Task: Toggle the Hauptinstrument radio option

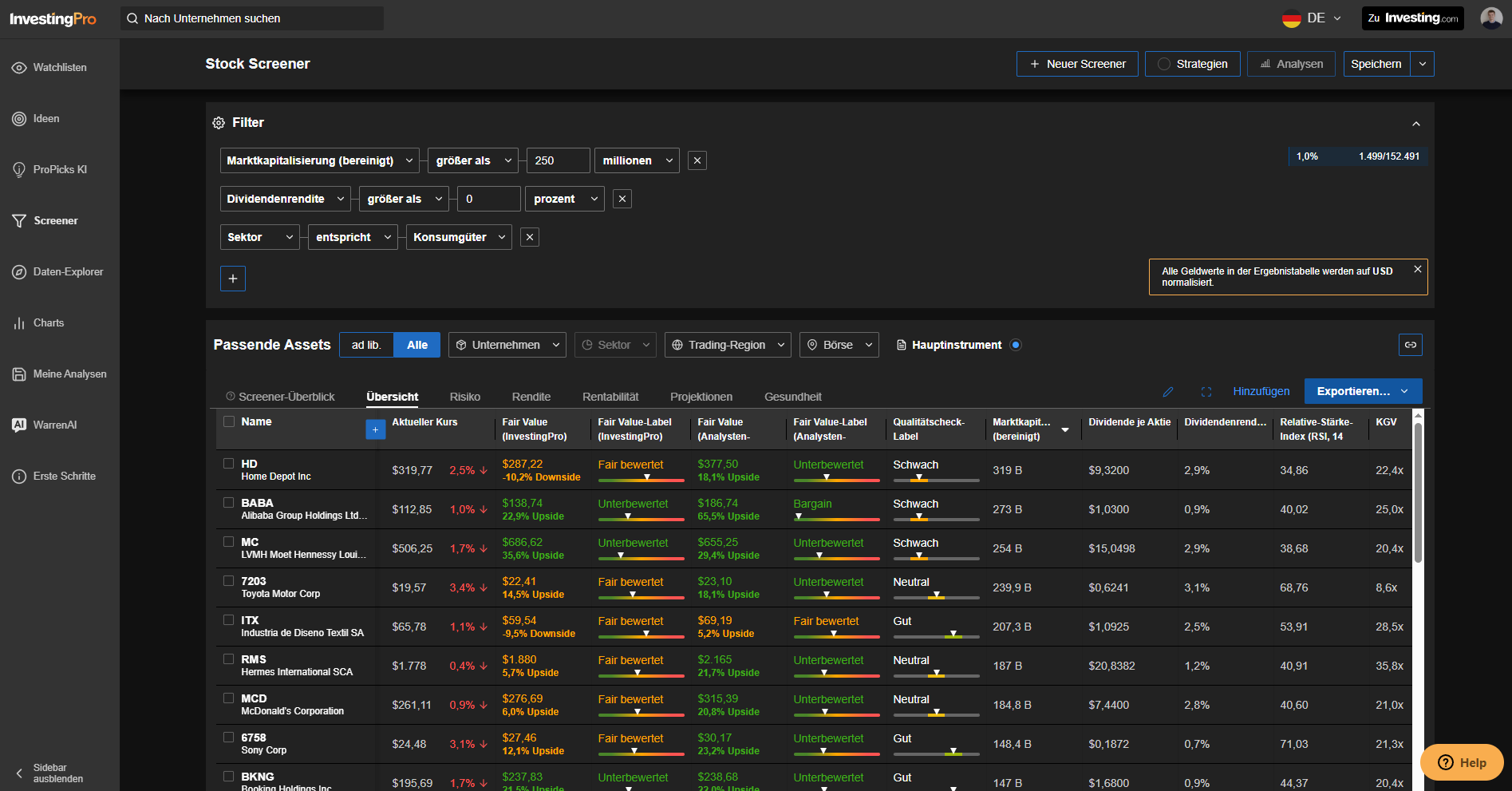Action: (1016, 345)
